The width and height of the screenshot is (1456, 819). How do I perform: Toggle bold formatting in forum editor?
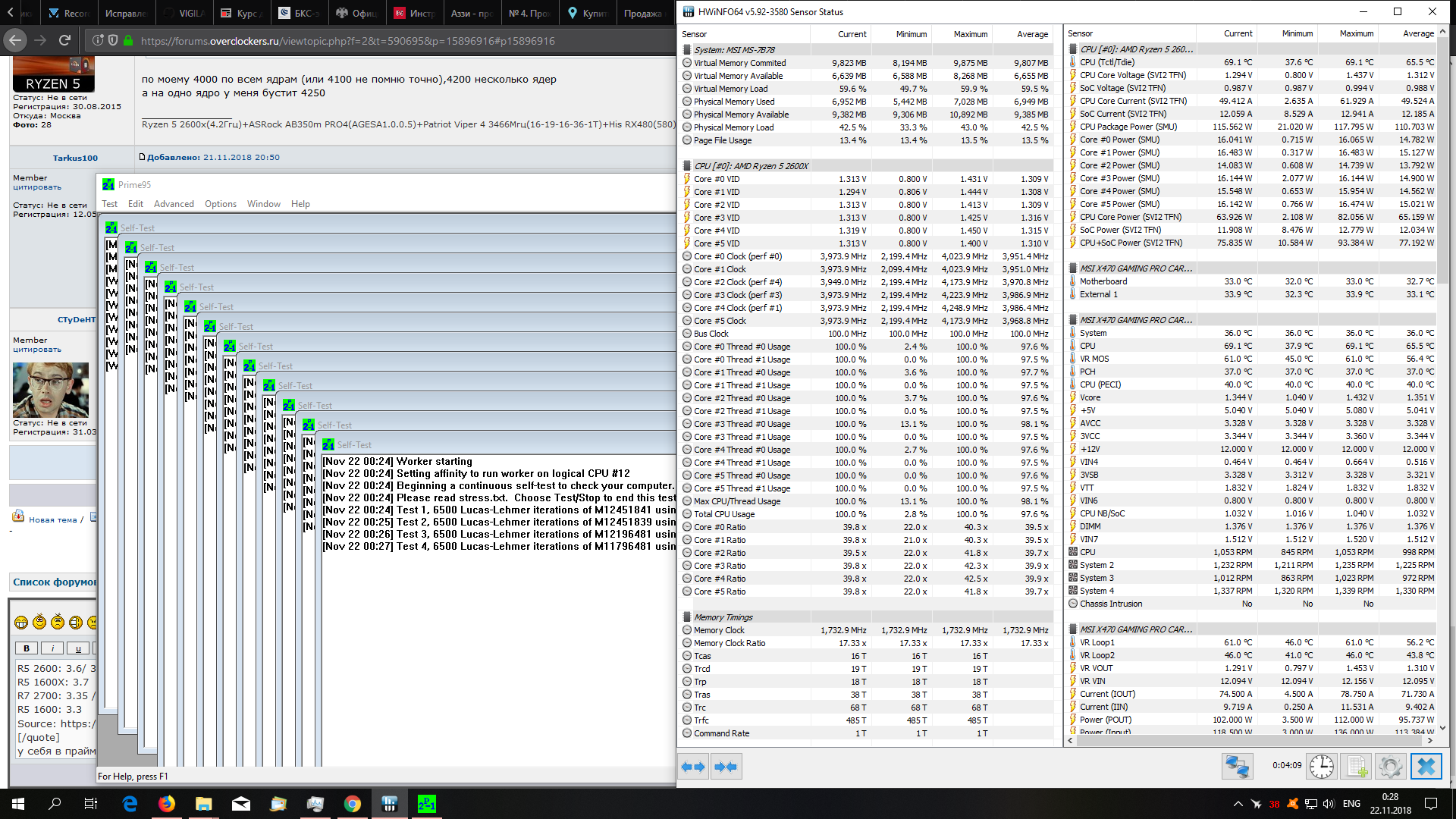[27, 648]
